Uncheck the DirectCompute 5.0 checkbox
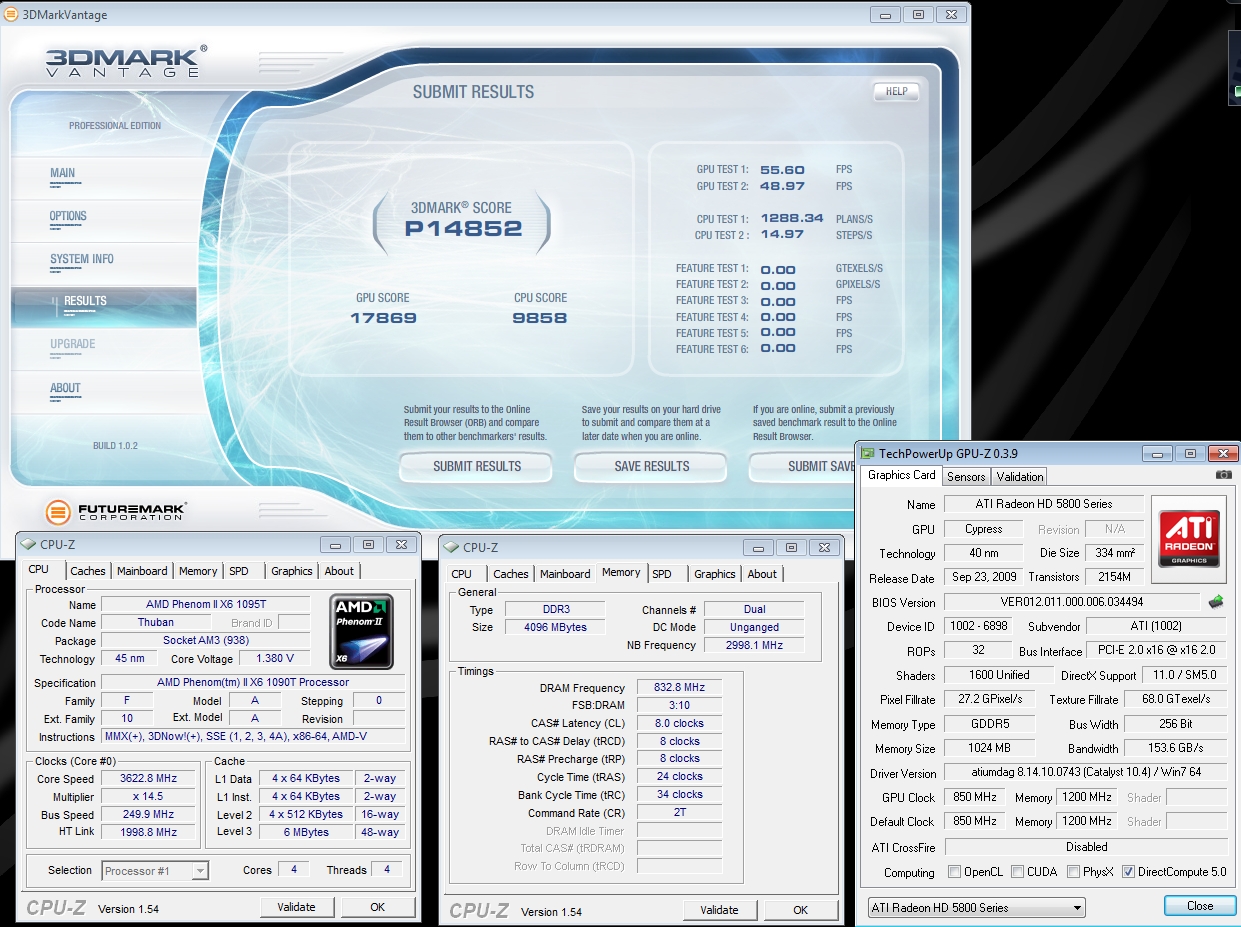 (x=1129, y=872)
